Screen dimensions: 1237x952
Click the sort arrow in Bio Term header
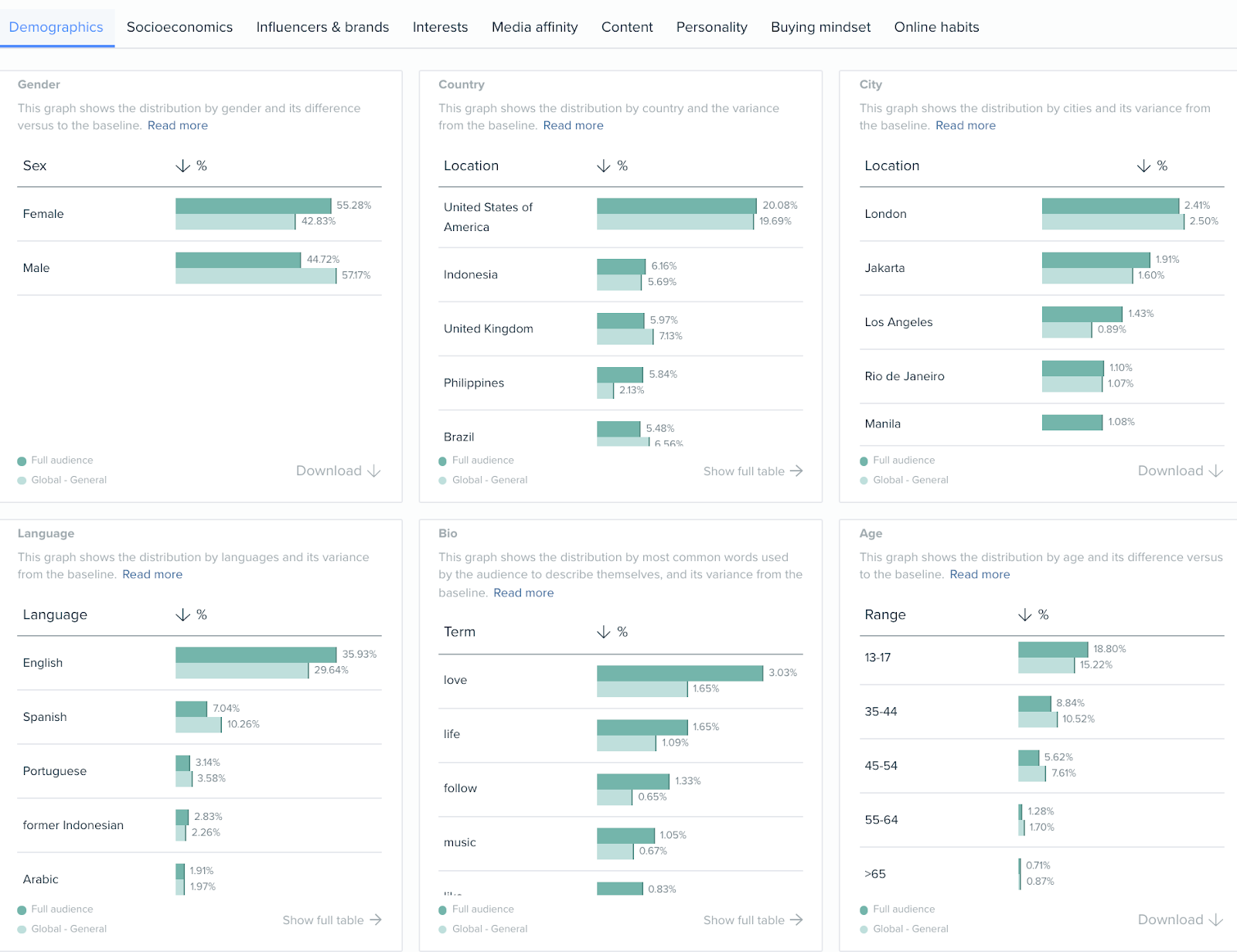click(604, 632)
